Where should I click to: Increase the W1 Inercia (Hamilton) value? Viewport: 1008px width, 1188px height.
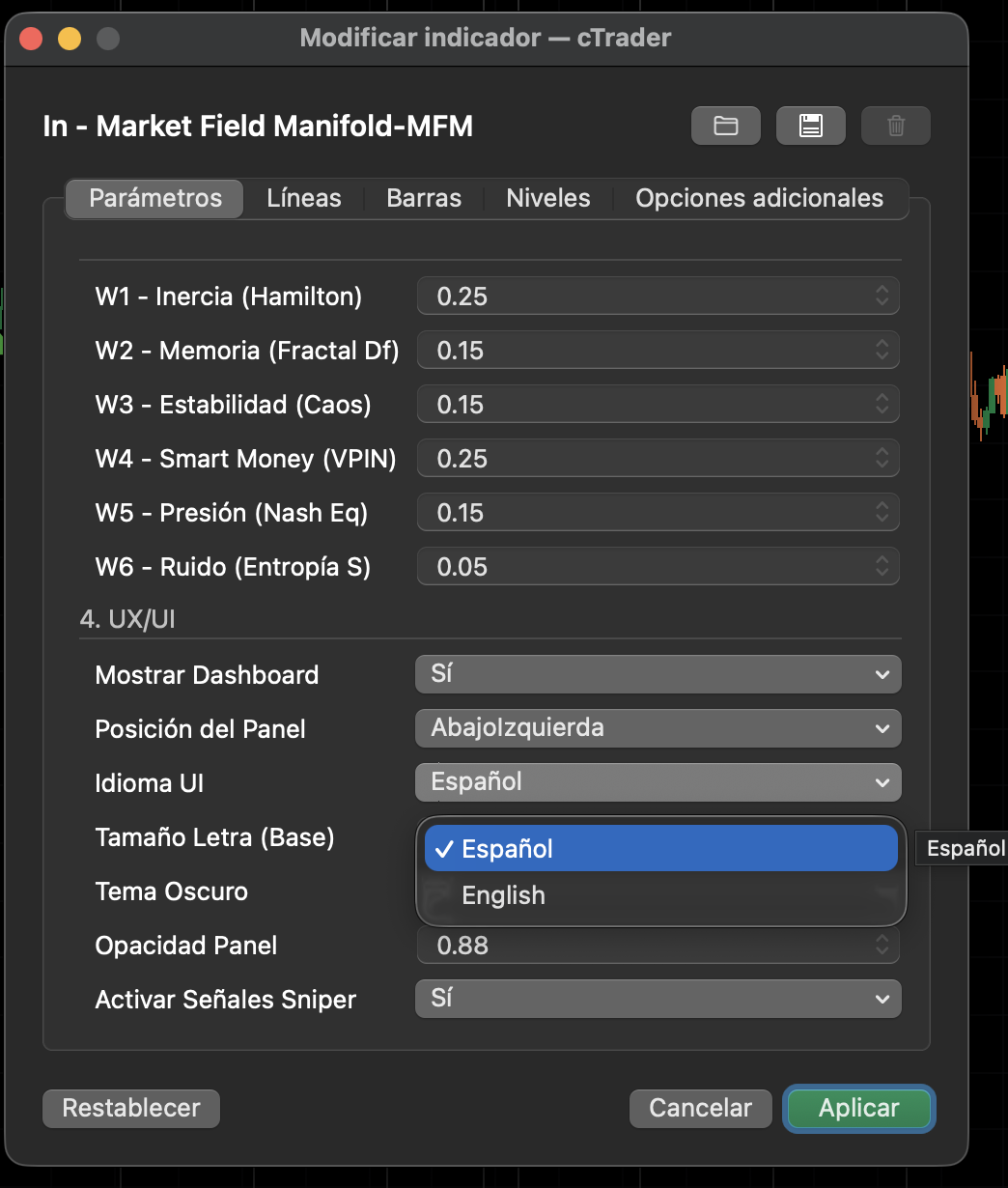click(881, 290)
